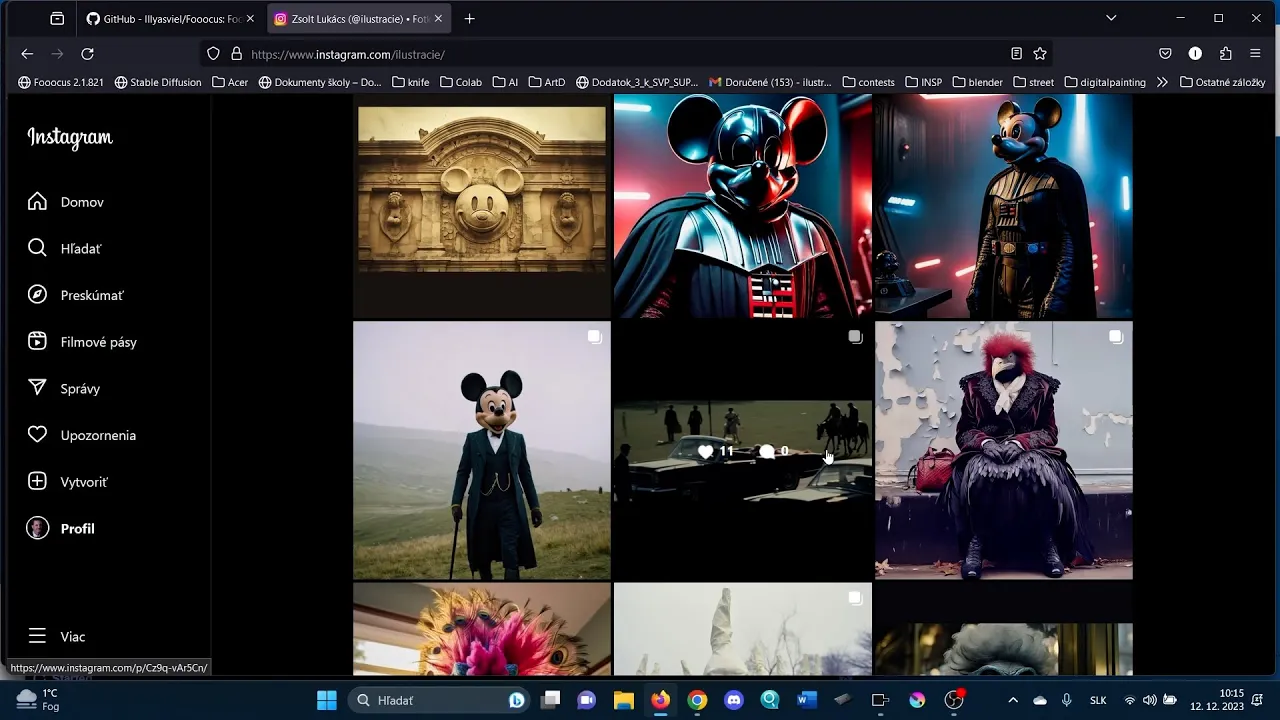
Task: Click the site padlock icon
Action: click(236, 54)
